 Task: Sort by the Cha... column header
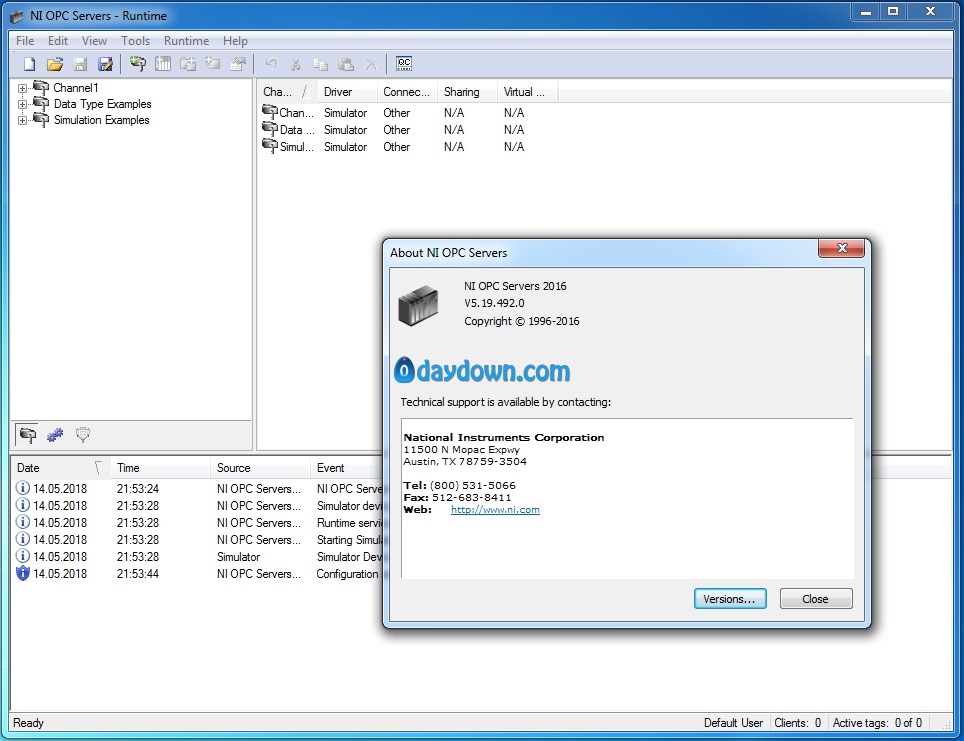pyautogui.click(x=287, y=92)
